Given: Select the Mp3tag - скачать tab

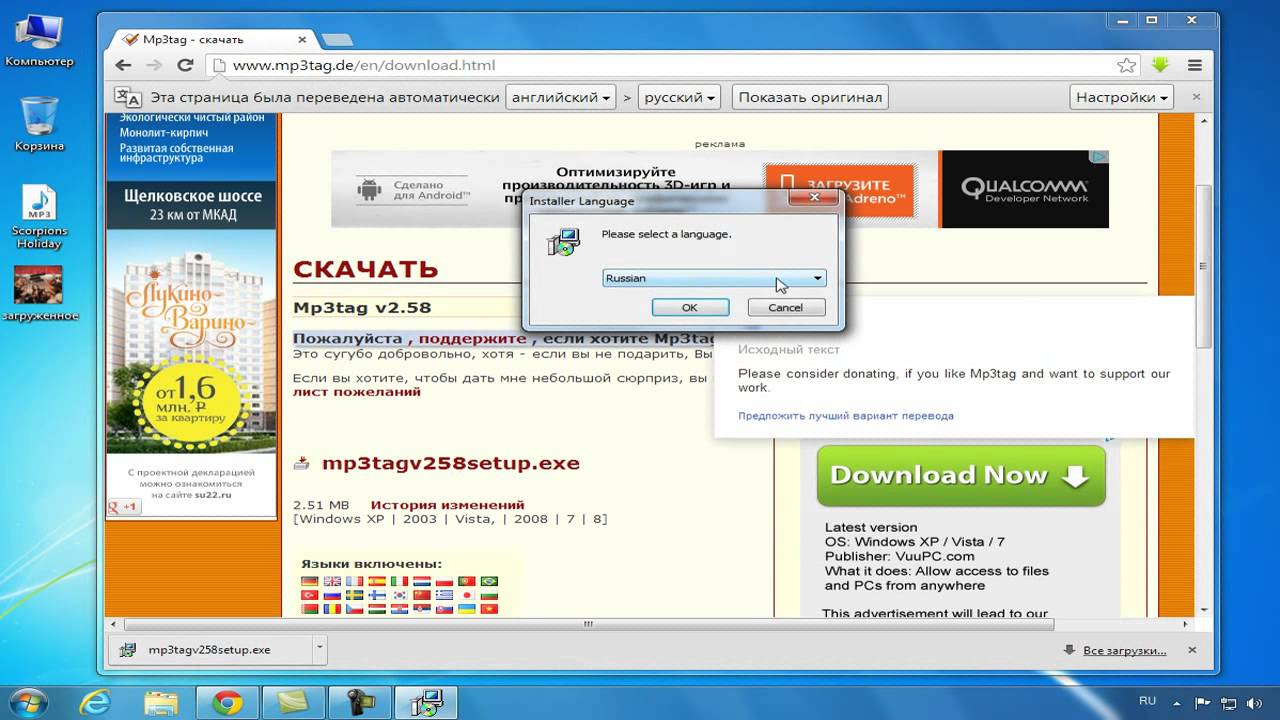Looking at the screenshot, I should [215, 39].
